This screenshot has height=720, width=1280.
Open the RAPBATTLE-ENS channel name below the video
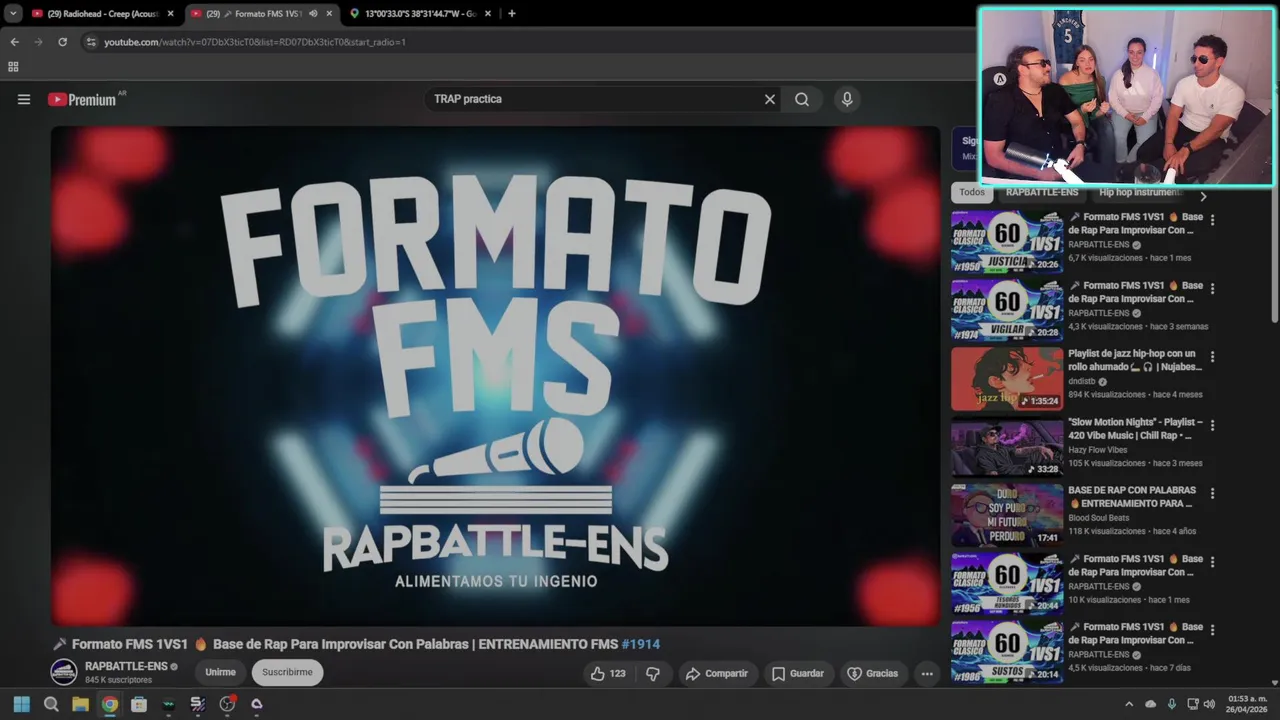(126, 666)
